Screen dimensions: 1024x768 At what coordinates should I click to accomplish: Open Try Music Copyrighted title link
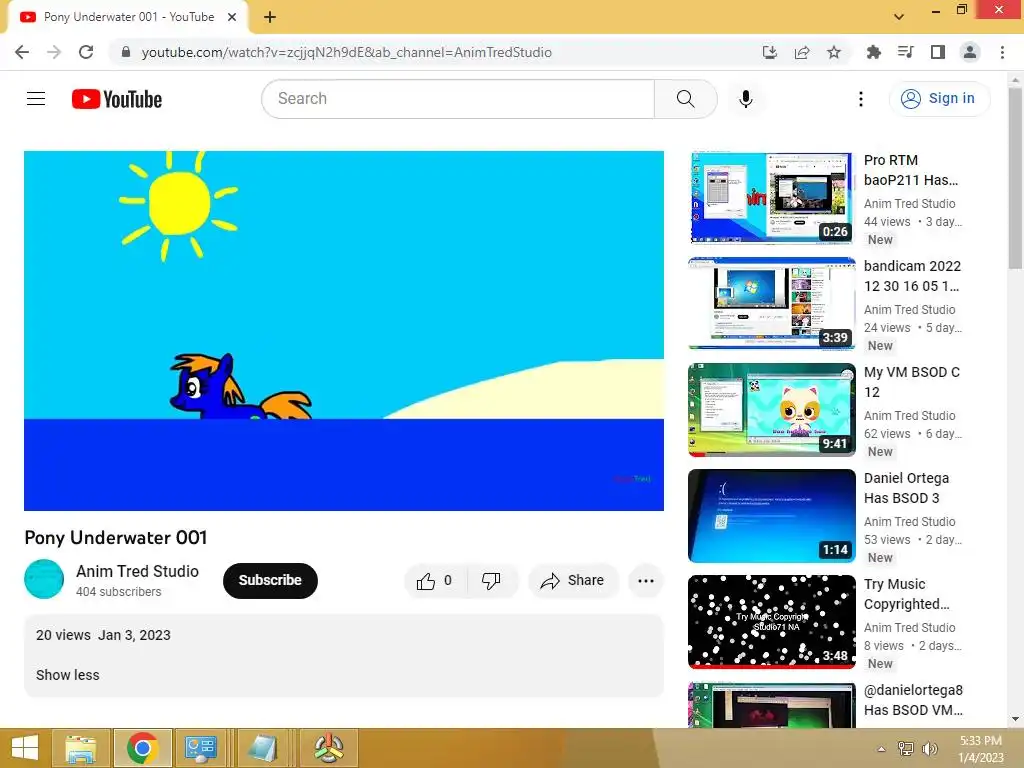[906, 594]
